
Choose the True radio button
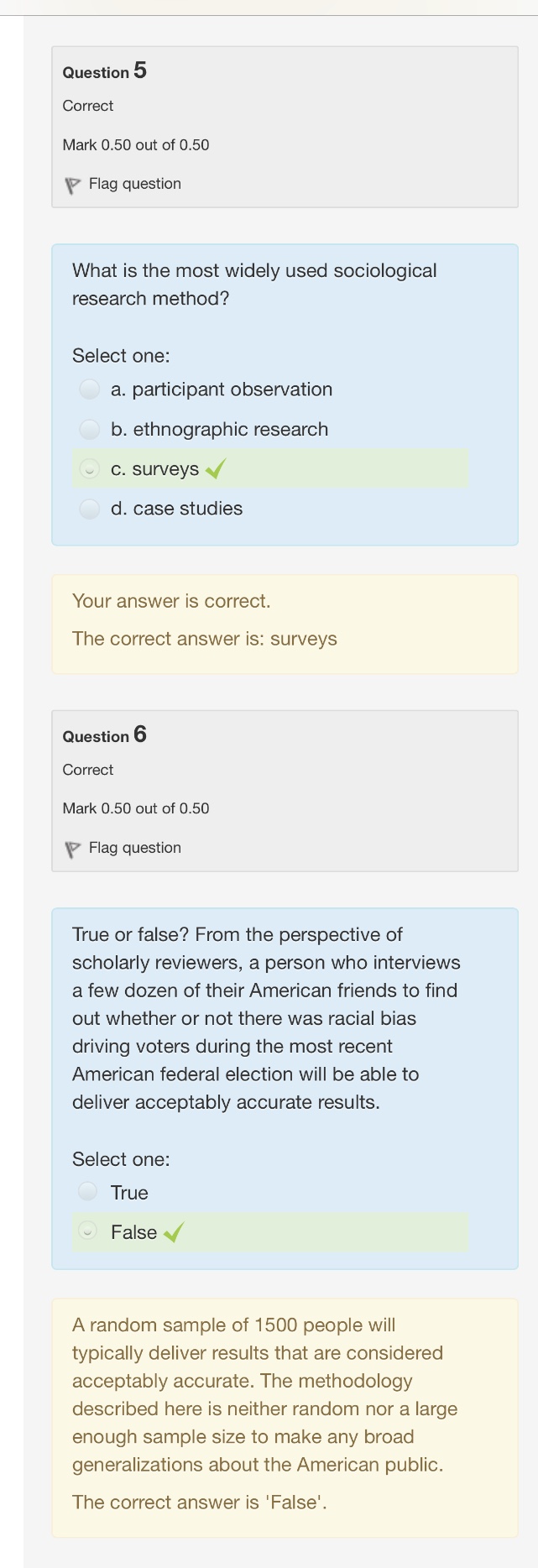[87, 1192]
